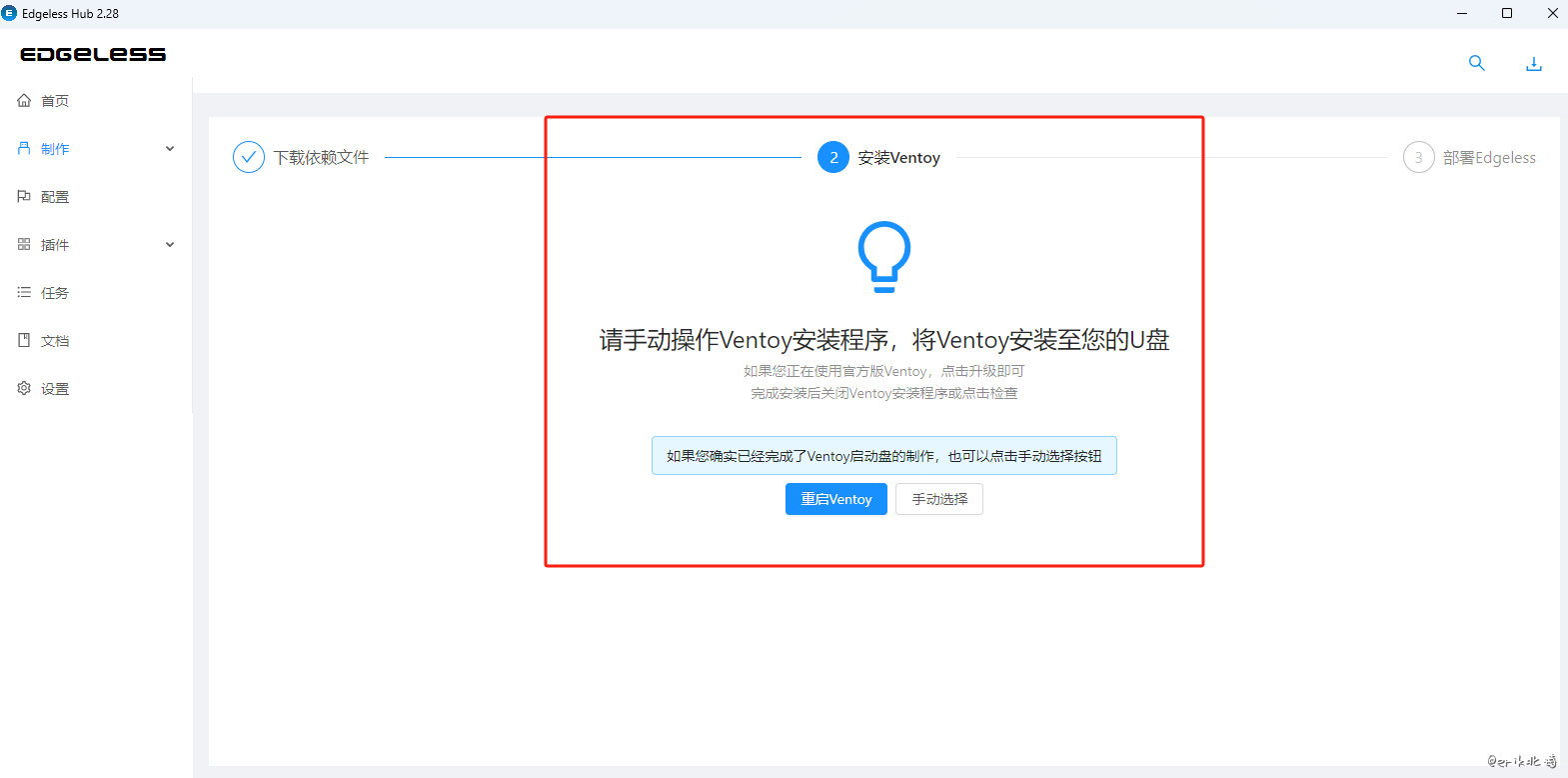
Task: Click the 重启Ventoy button
Action: click(x=835, y=499)
